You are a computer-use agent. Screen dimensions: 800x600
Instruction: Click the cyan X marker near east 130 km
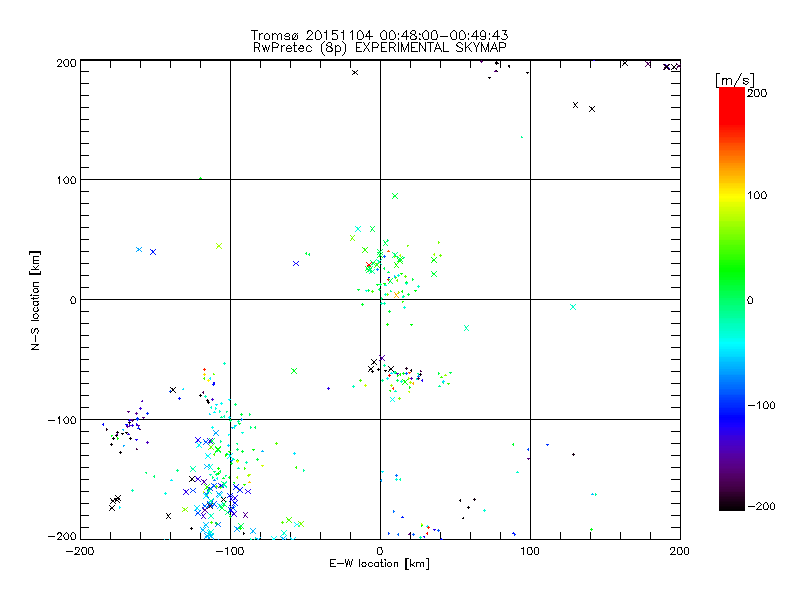tap(573, 307)
